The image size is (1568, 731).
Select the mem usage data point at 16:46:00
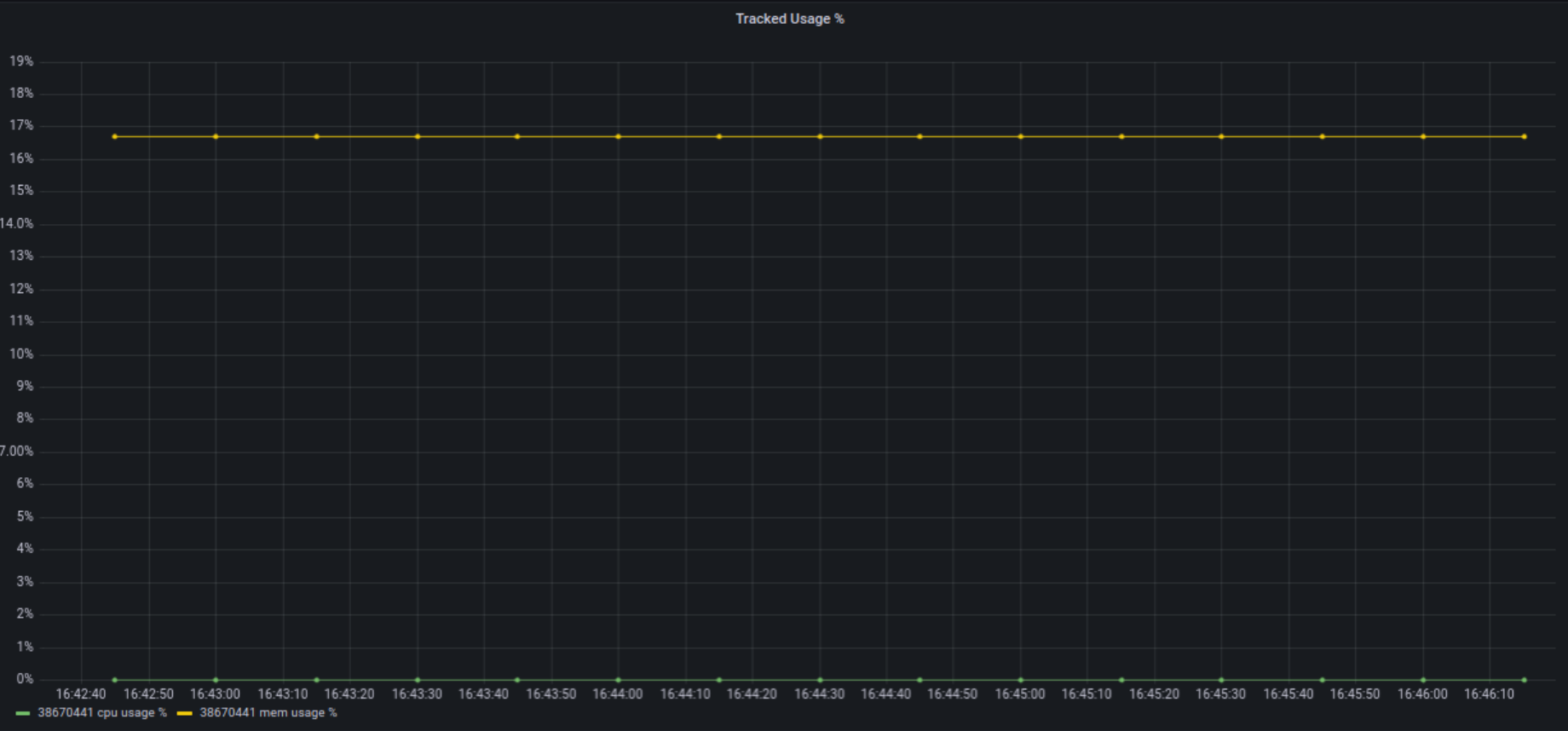[x=1423, y=136]
